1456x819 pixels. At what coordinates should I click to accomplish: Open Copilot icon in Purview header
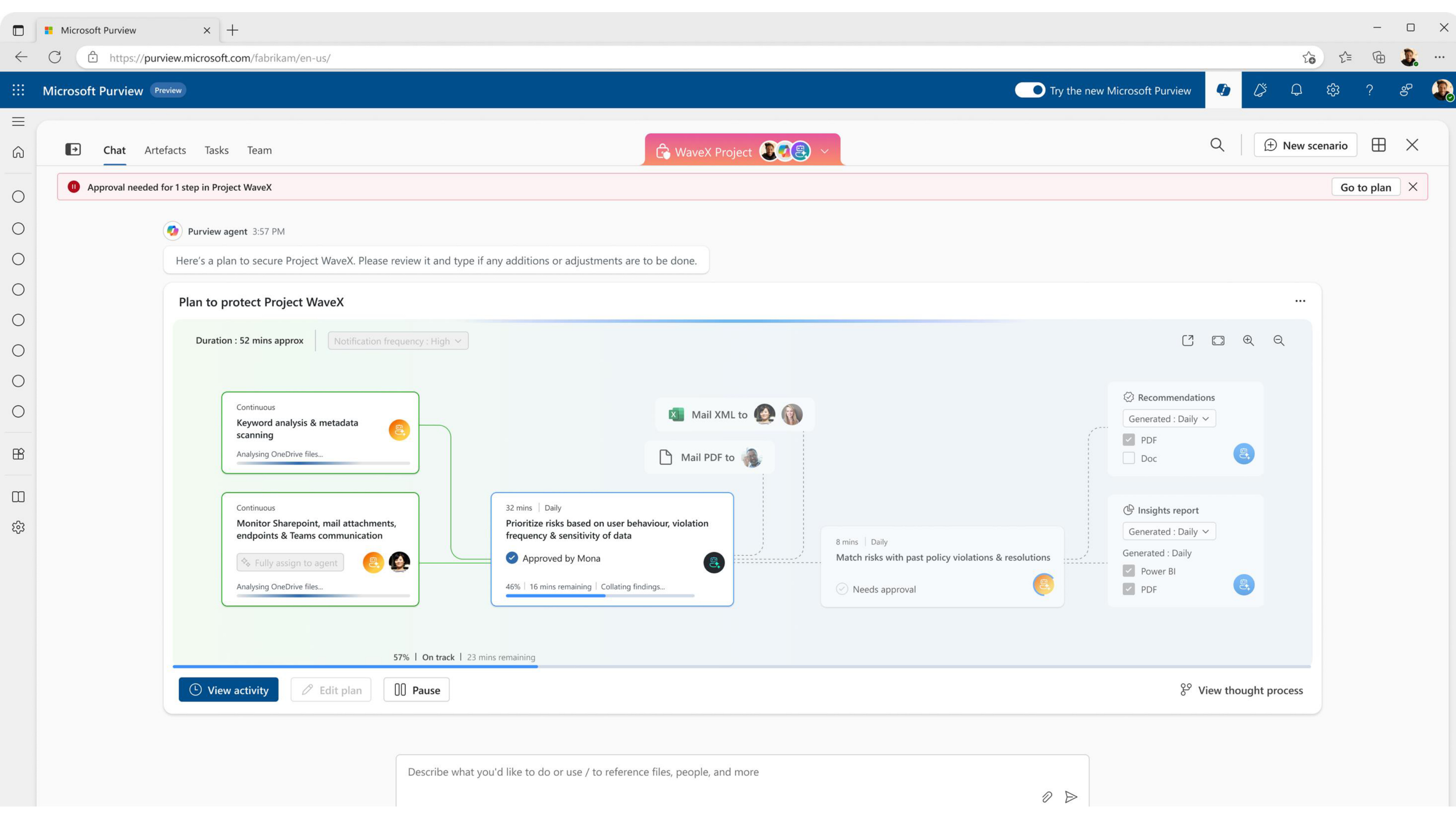pos(1223,90)
